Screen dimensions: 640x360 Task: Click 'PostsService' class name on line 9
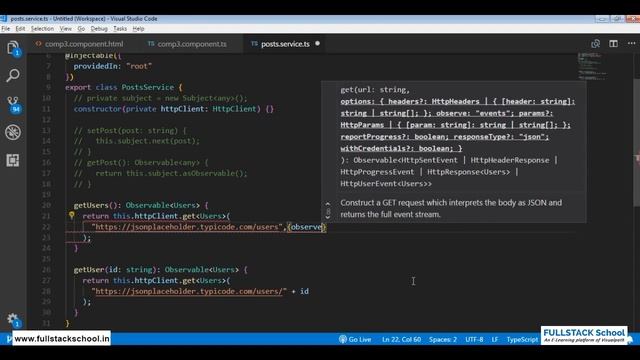(x=148, y=87)
